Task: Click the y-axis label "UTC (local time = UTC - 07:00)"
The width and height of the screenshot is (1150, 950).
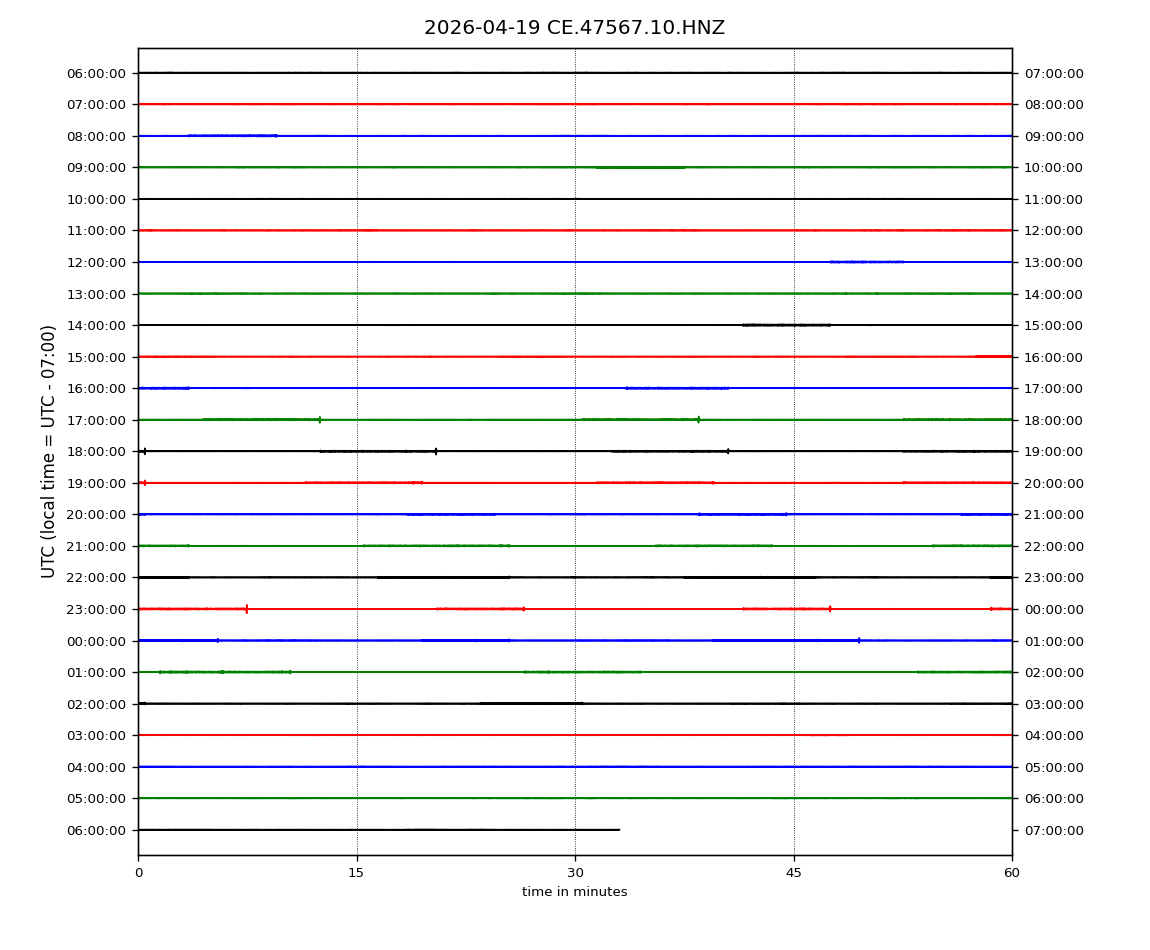Action: point(49,451)
